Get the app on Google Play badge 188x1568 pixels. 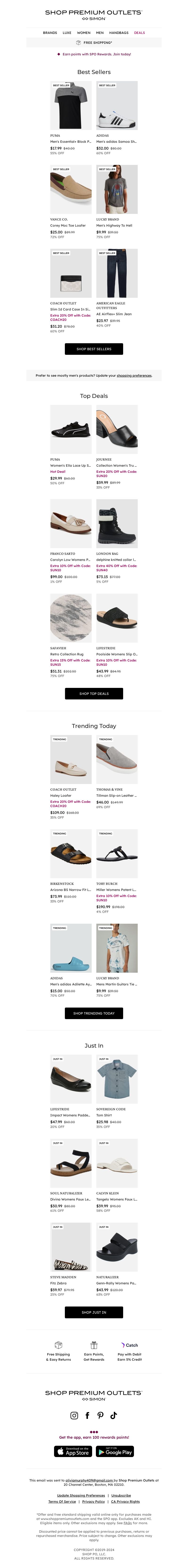[x=115, y=1452]
